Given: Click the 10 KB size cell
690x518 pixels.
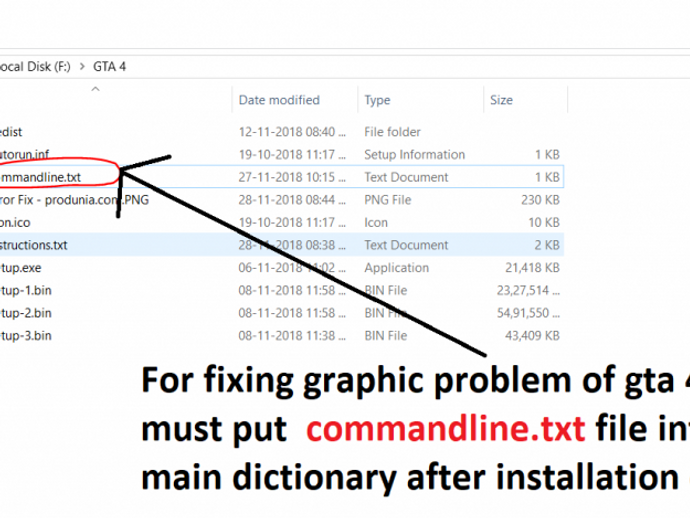Looking at the screenshot, I should pyautogui.click(x=544, y=222).
